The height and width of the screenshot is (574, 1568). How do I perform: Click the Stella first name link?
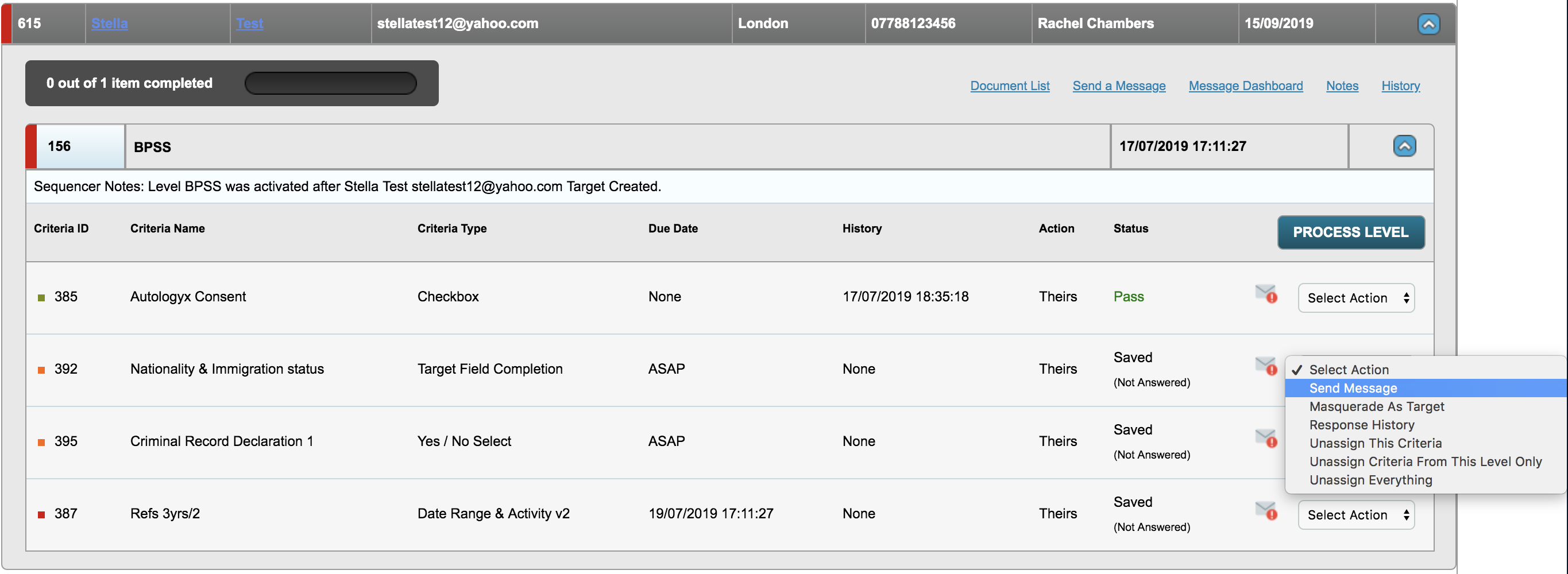[110, 23]
